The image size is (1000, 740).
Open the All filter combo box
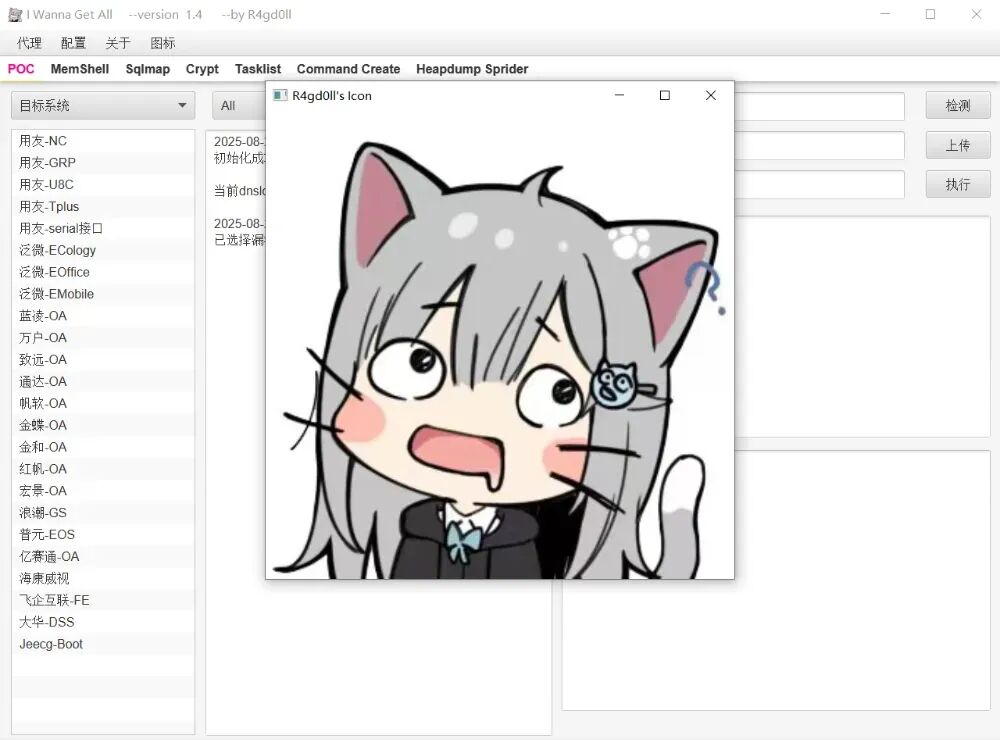pyautogui.click(x=237, y=106)
